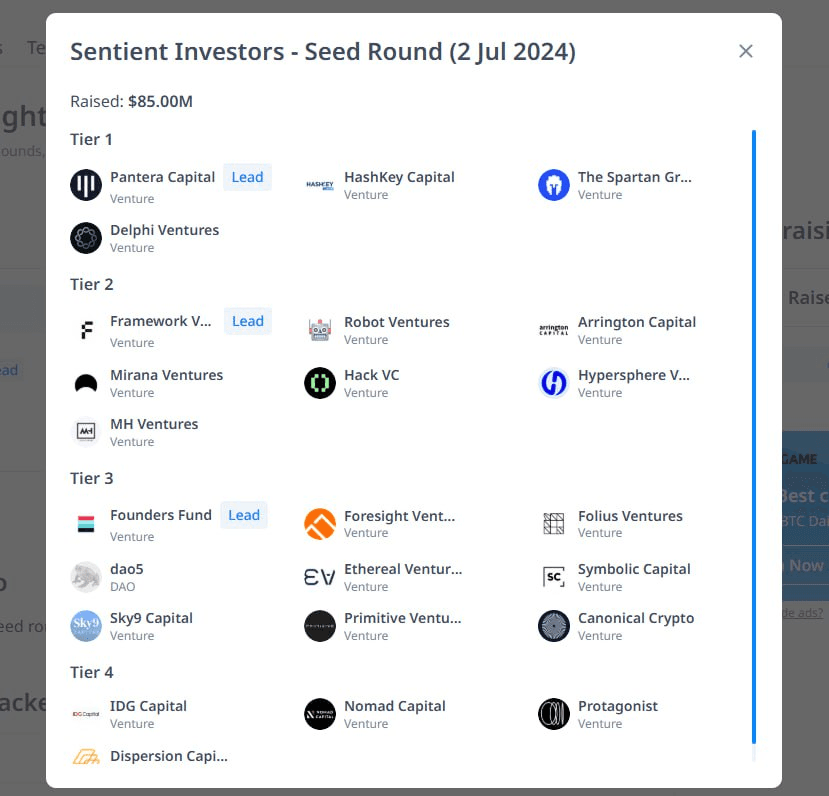Select The Spartan Group helmet icon
Screen dimensions: 829x796
coord(554,185)
